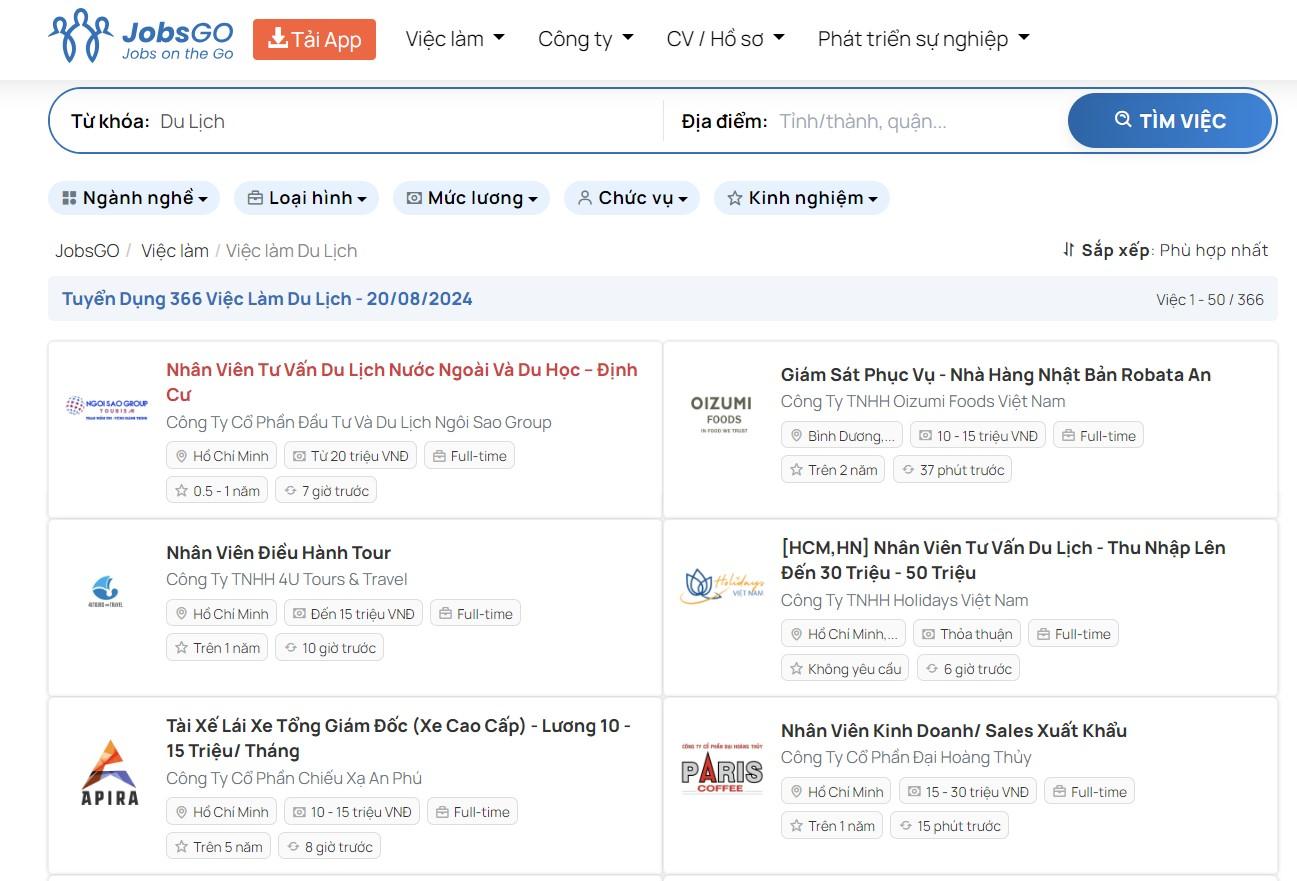This screenshot has width=1297, height=881.
Task: Click the 10 giờ trước time tag
Action: click(x=329, y=648)
